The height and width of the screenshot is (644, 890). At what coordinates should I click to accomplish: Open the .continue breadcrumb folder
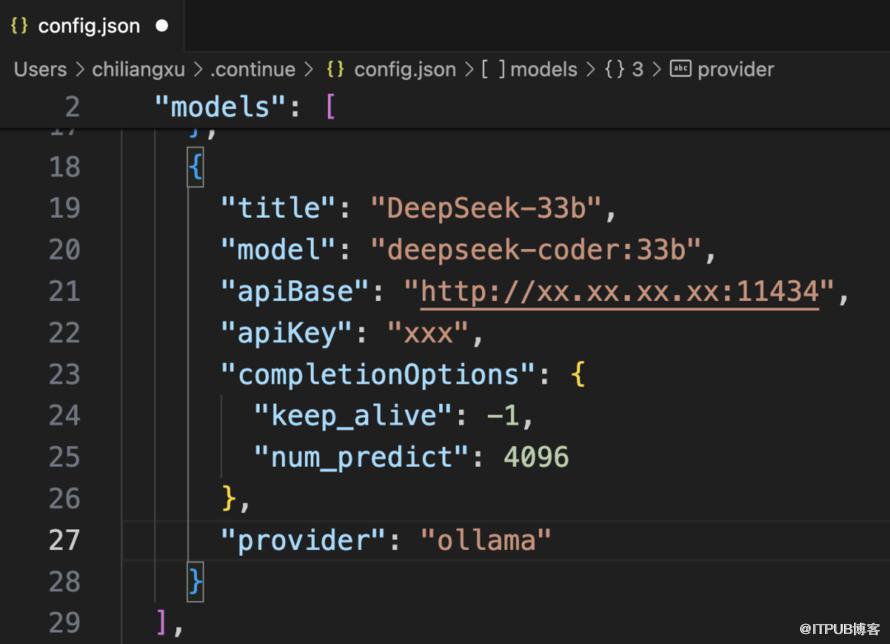[x=253, y=69]
